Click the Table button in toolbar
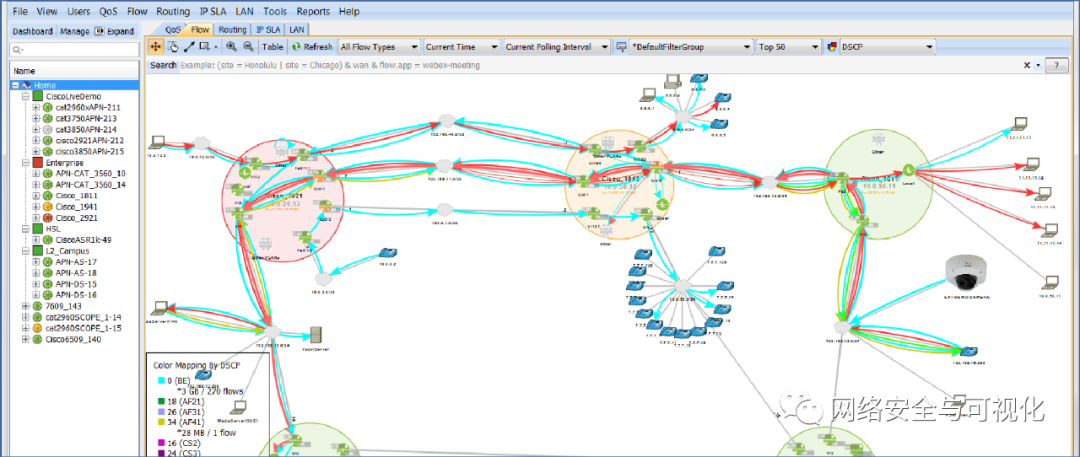This screenshot has height=457, width=1080. click(x=272, y=47)
